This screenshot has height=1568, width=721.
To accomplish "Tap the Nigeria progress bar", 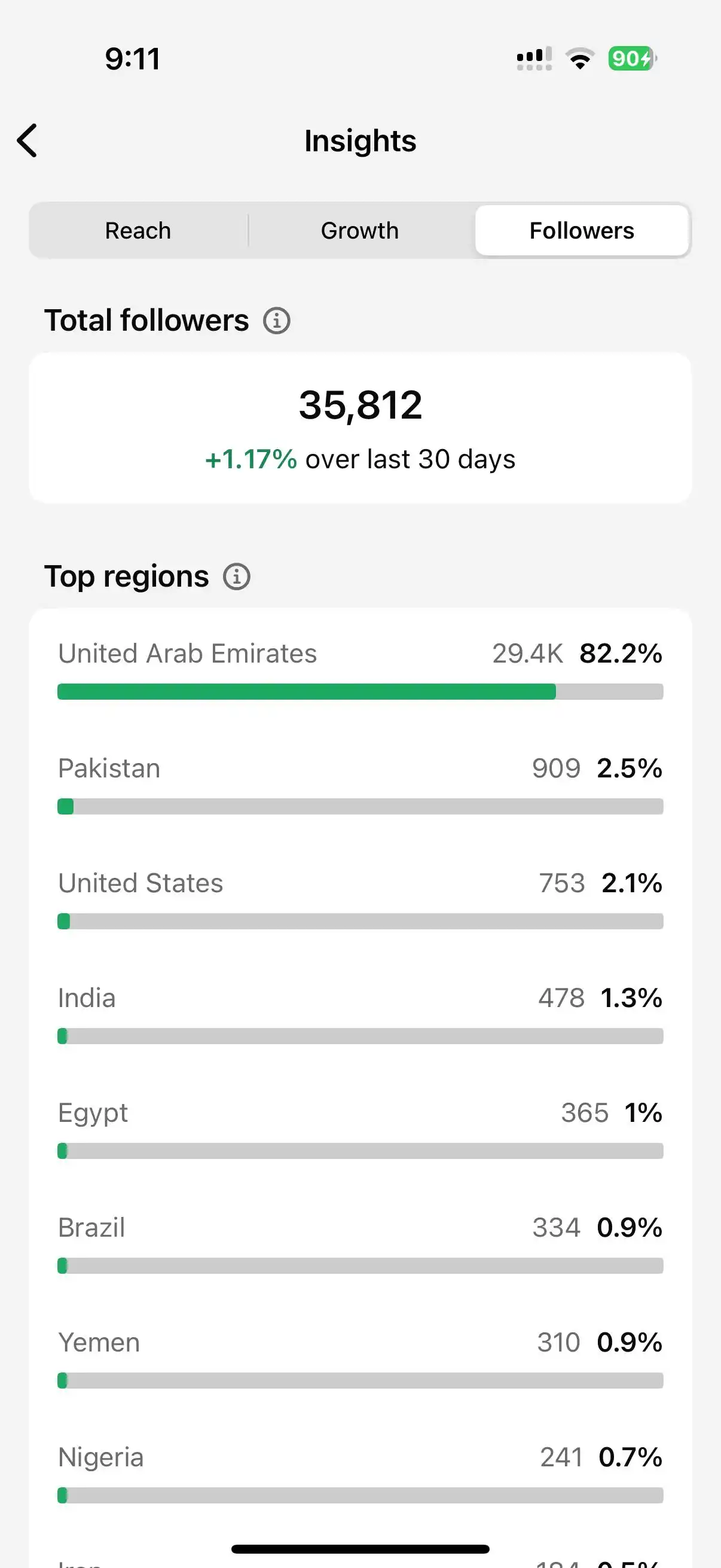I will pos(360,1495).
